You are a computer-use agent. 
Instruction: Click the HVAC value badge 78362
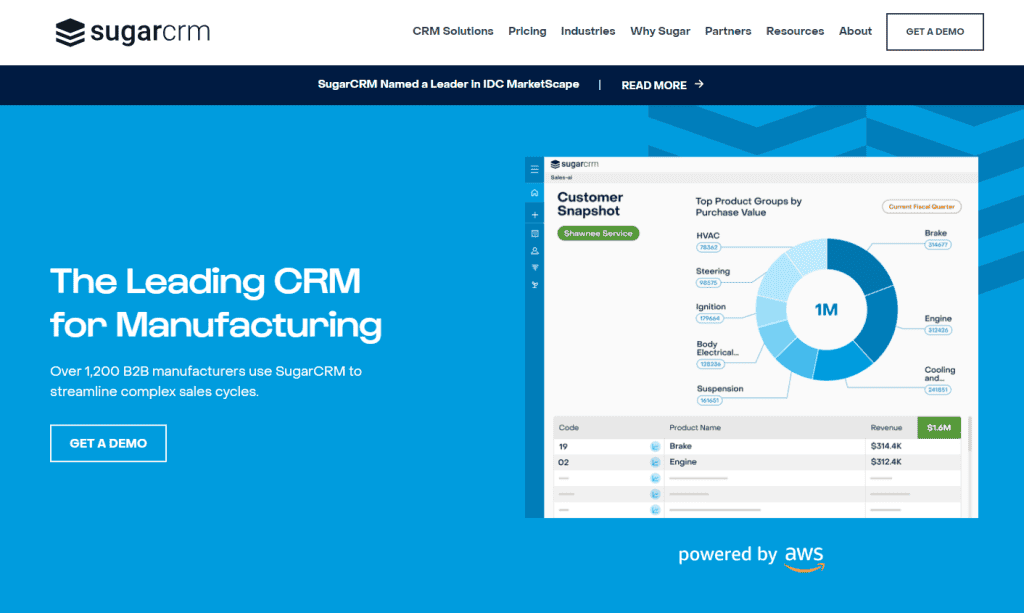point(708,247)
